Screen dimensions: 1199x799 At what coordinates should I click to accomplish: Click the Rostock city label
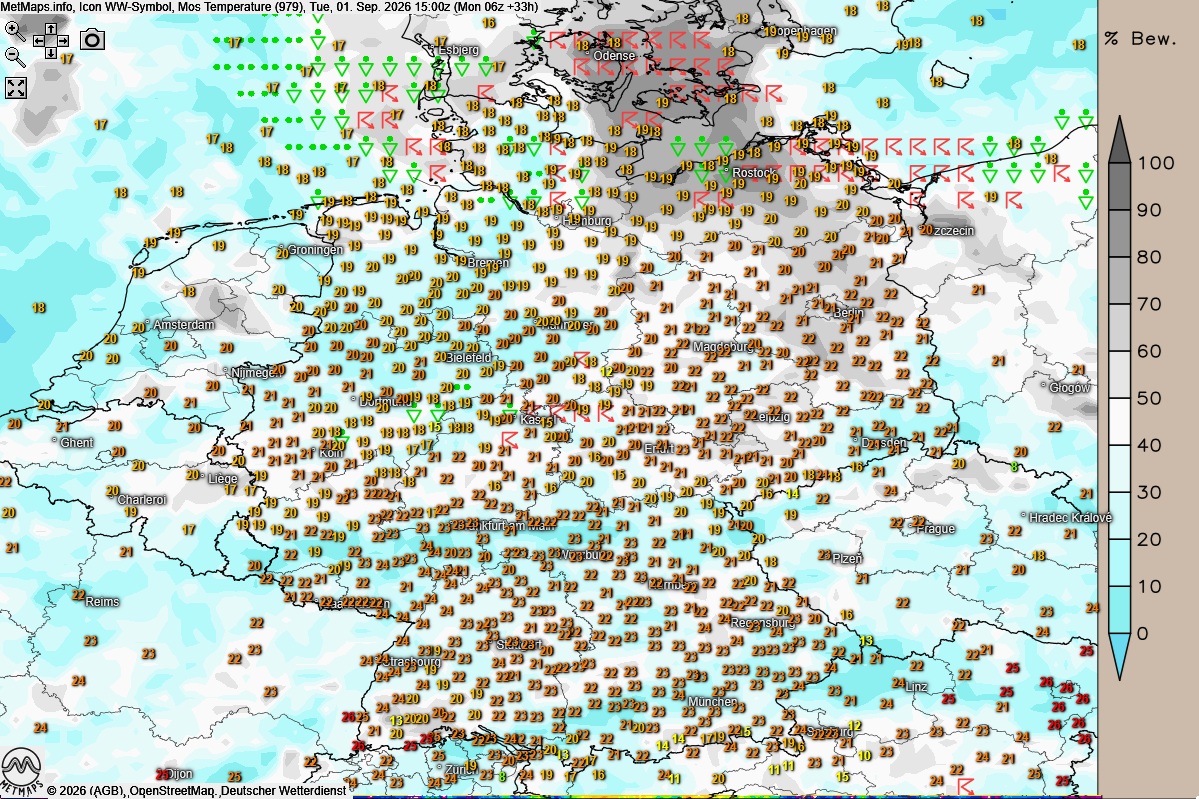[x=752, y=173]
